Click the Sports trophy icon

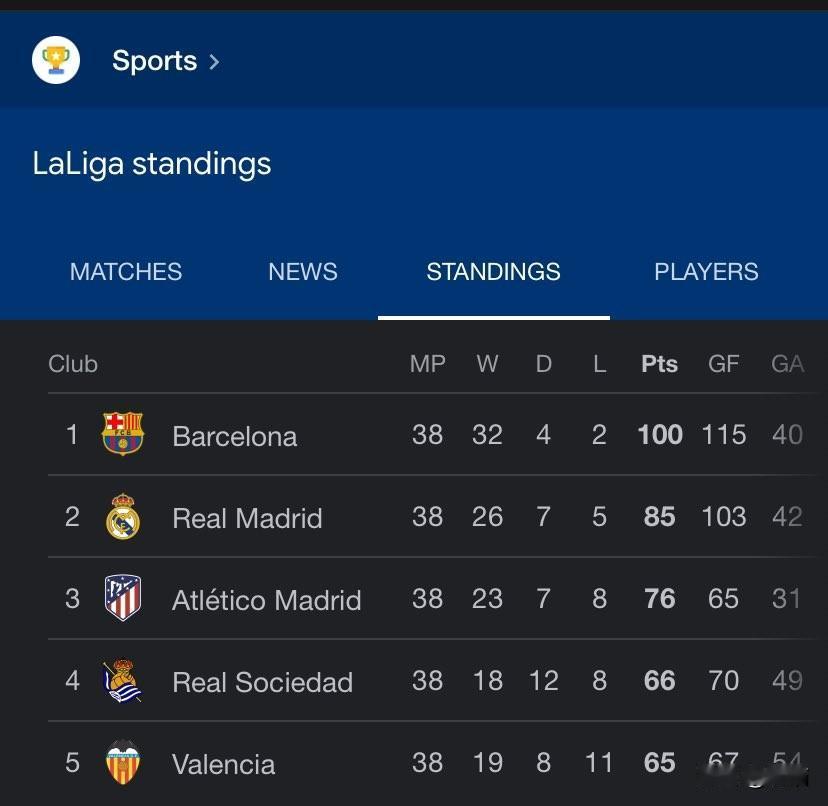(56, 60)
